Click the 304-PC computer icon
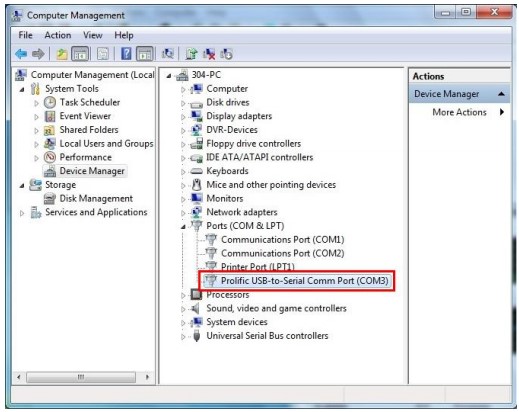This screenshot has width=519, height=412. [182, 75]
